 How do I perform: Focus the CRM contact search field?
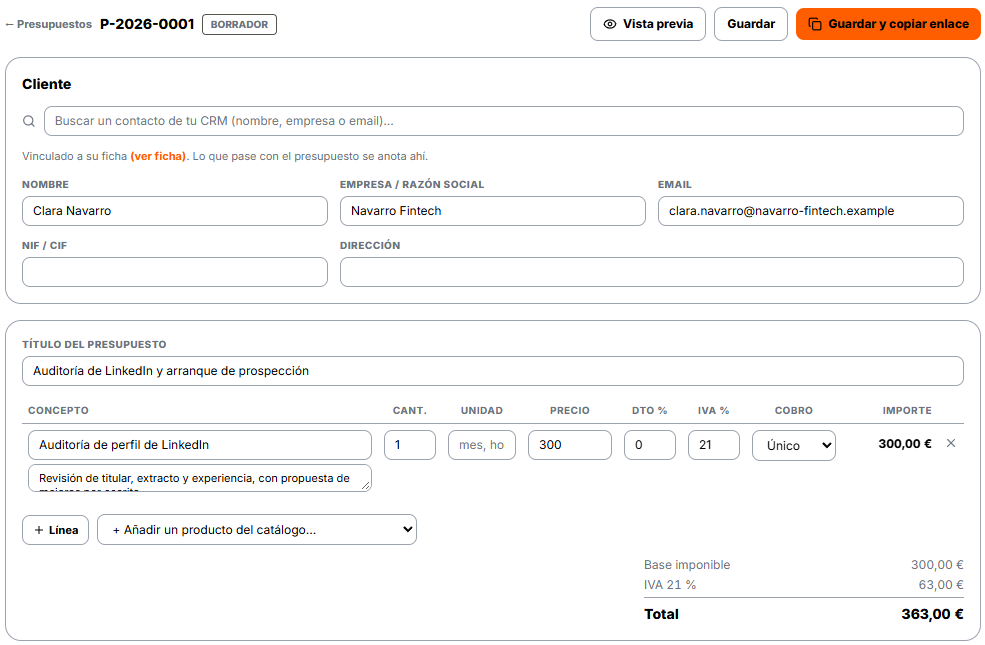tap(504, 121)
